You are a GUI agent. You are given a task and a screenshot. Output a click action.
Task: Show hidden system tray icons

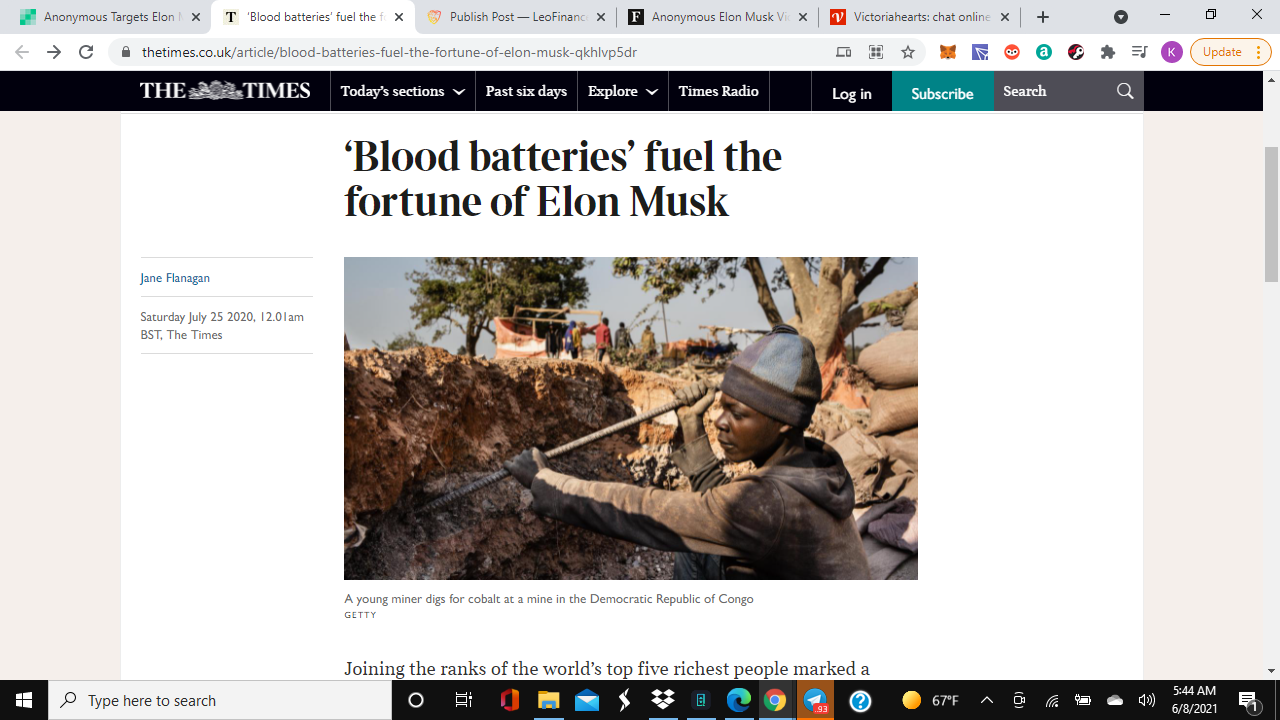click(987, 700)
